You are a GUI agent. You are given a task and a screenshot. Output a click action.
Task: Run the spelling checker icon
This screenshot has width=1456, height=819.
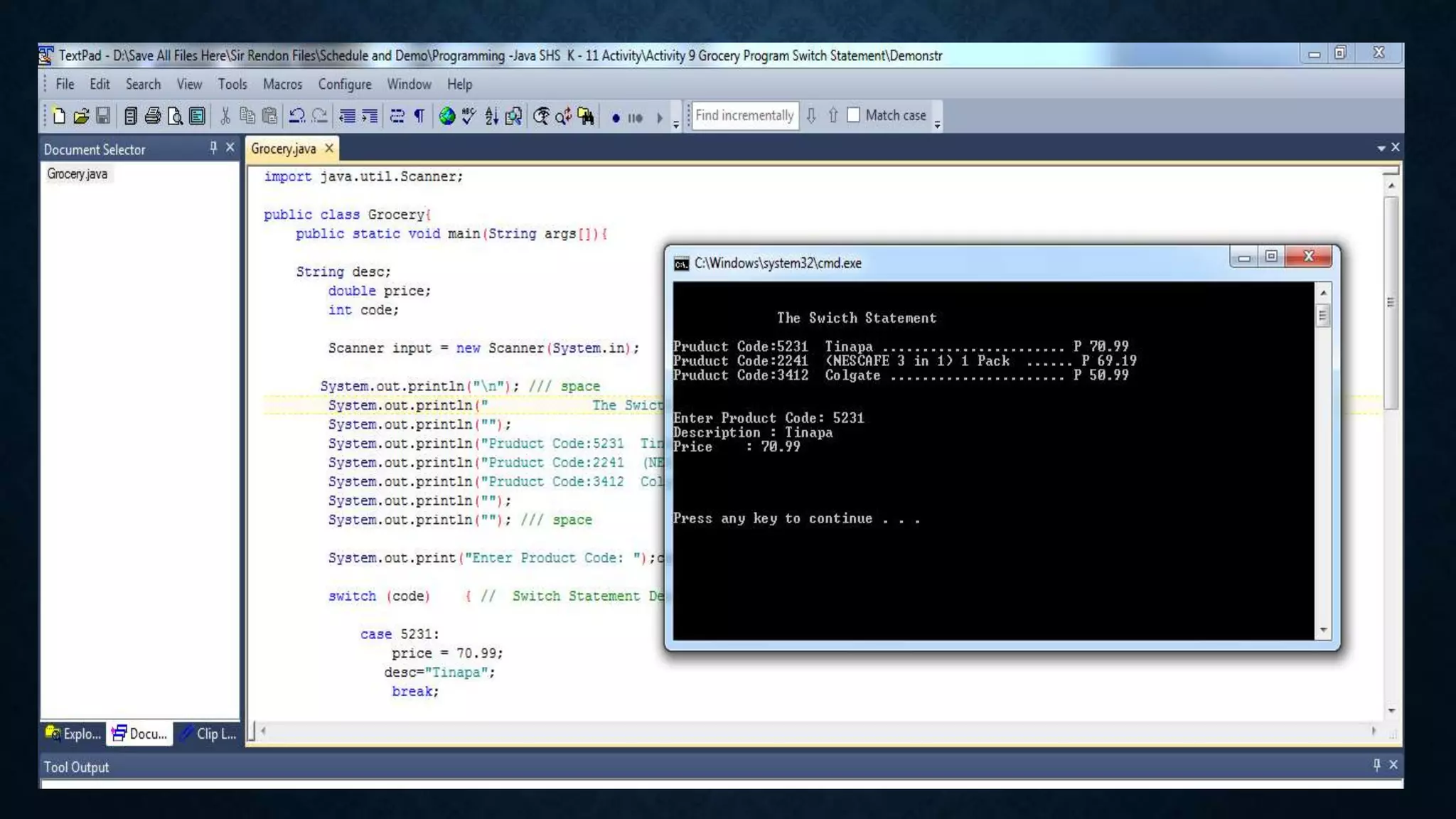pos(469,116)
